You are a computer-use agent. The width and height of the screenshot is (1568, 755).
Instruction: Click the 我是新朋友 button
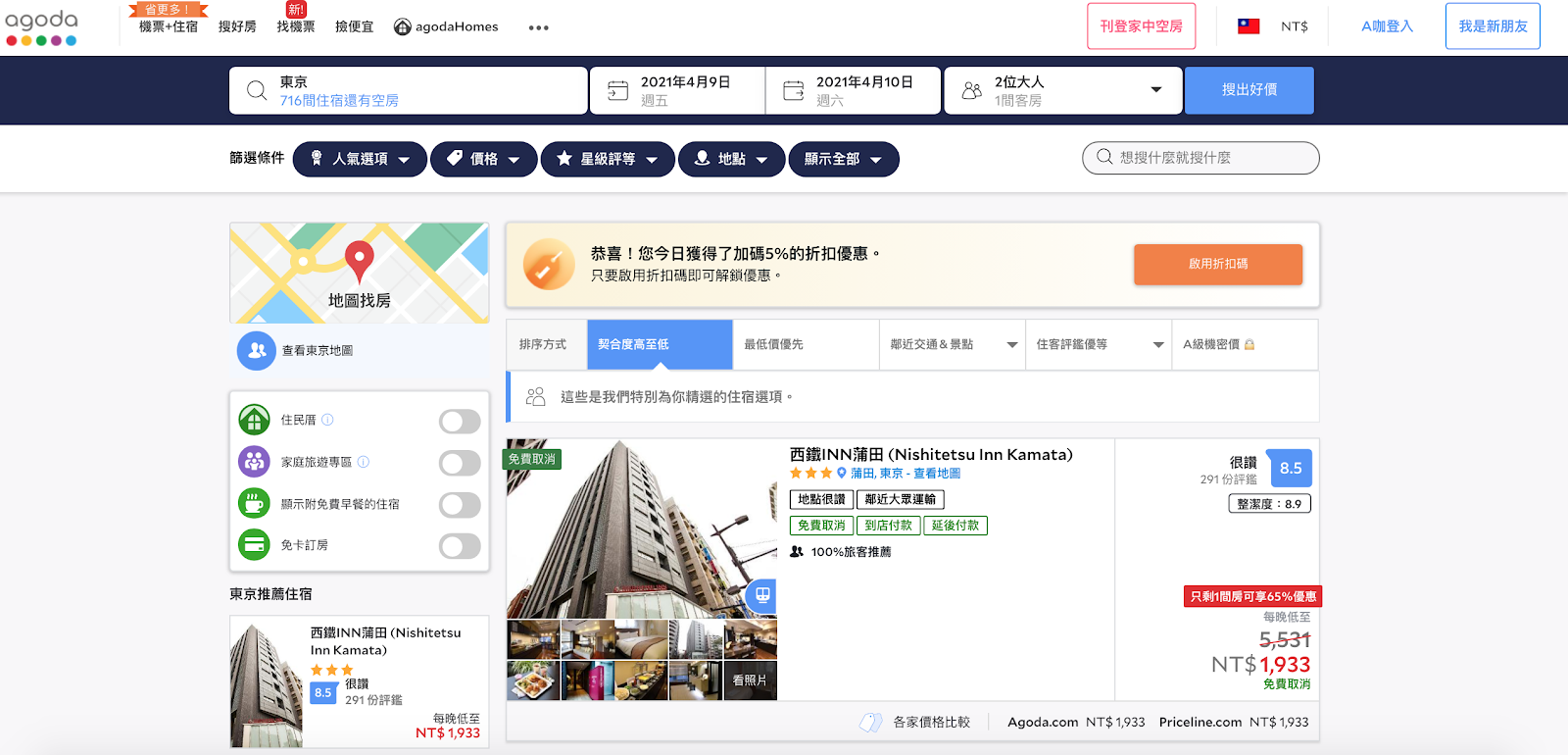click(1493, 26)
